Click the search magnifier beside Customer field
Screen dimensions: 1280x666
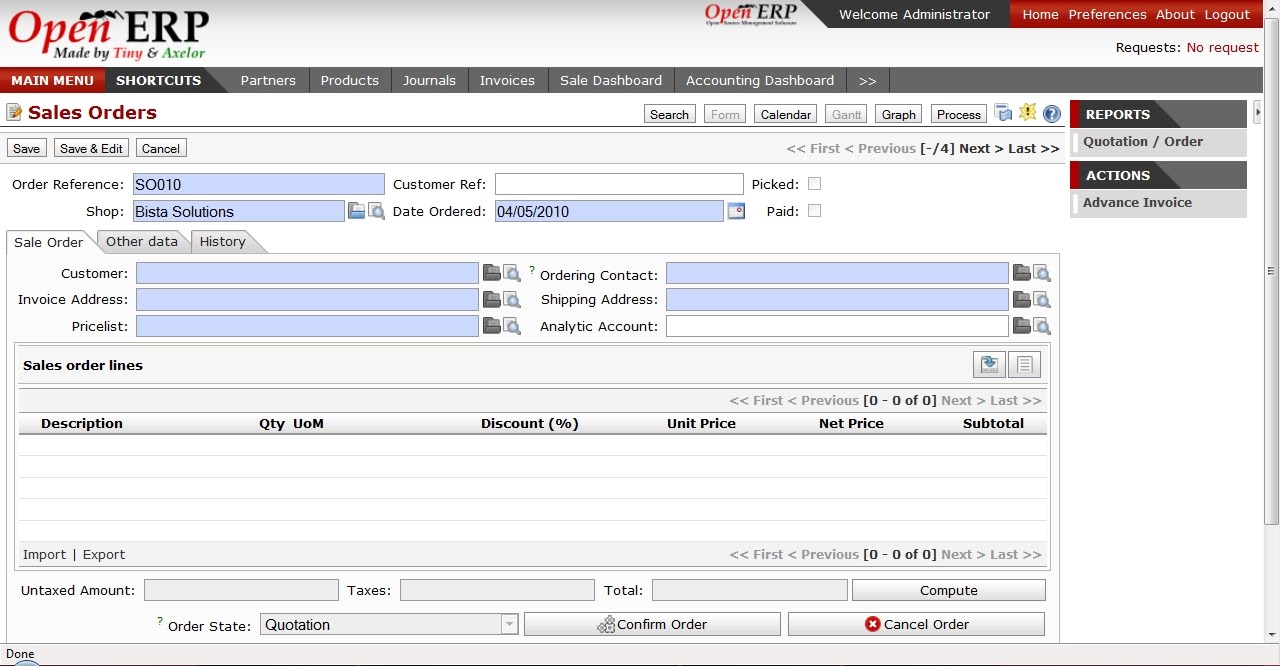click(x=512, y=272)
